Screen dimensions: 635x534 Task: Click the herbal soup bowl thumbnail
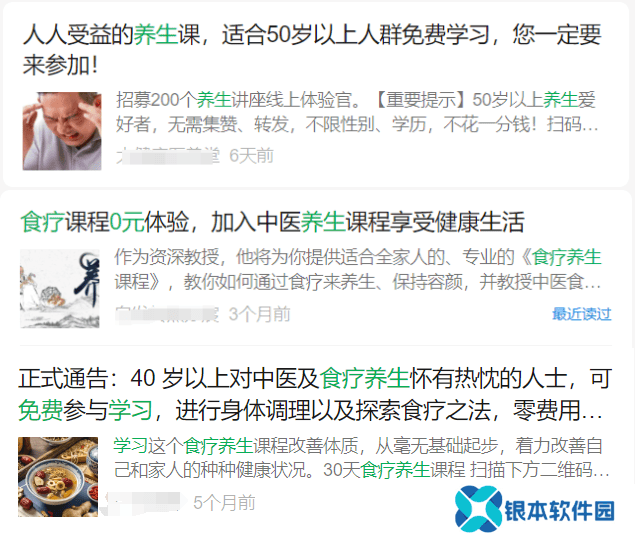point(58,477)
